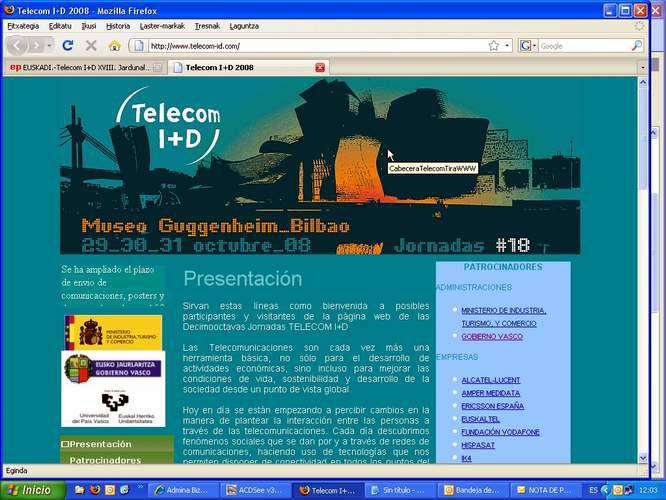Click the page scrollbar down arrow
666x500 pixels.
click(x=643, y=458)
